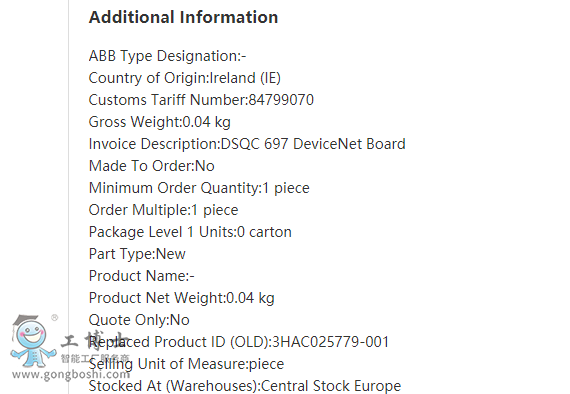Image resolution: width=570 pixels, height=394 pixels.
Task: Click replaced product ID 3HAC025779-001
Action: click(x=239, y=342)
